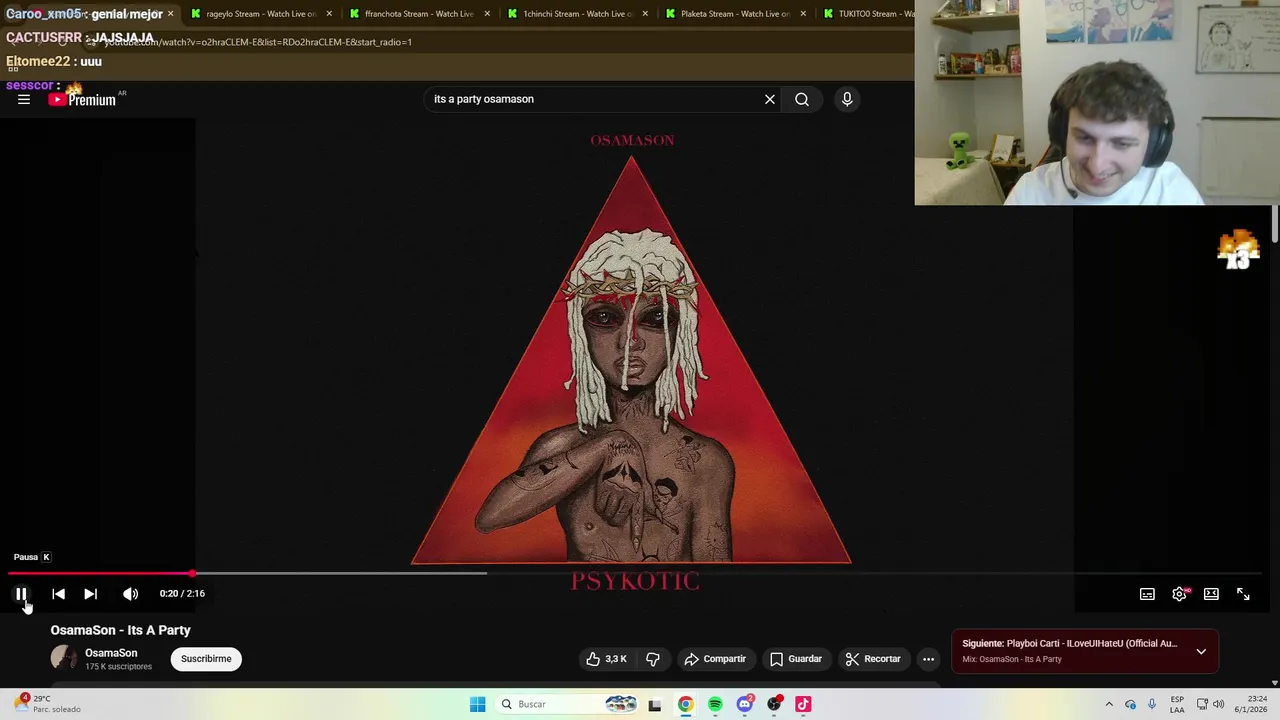Image resolution: width=1280 pixels, height=720 pixels.
Task: Switch to theater mode view
Action: click(x=1211, y=594)
